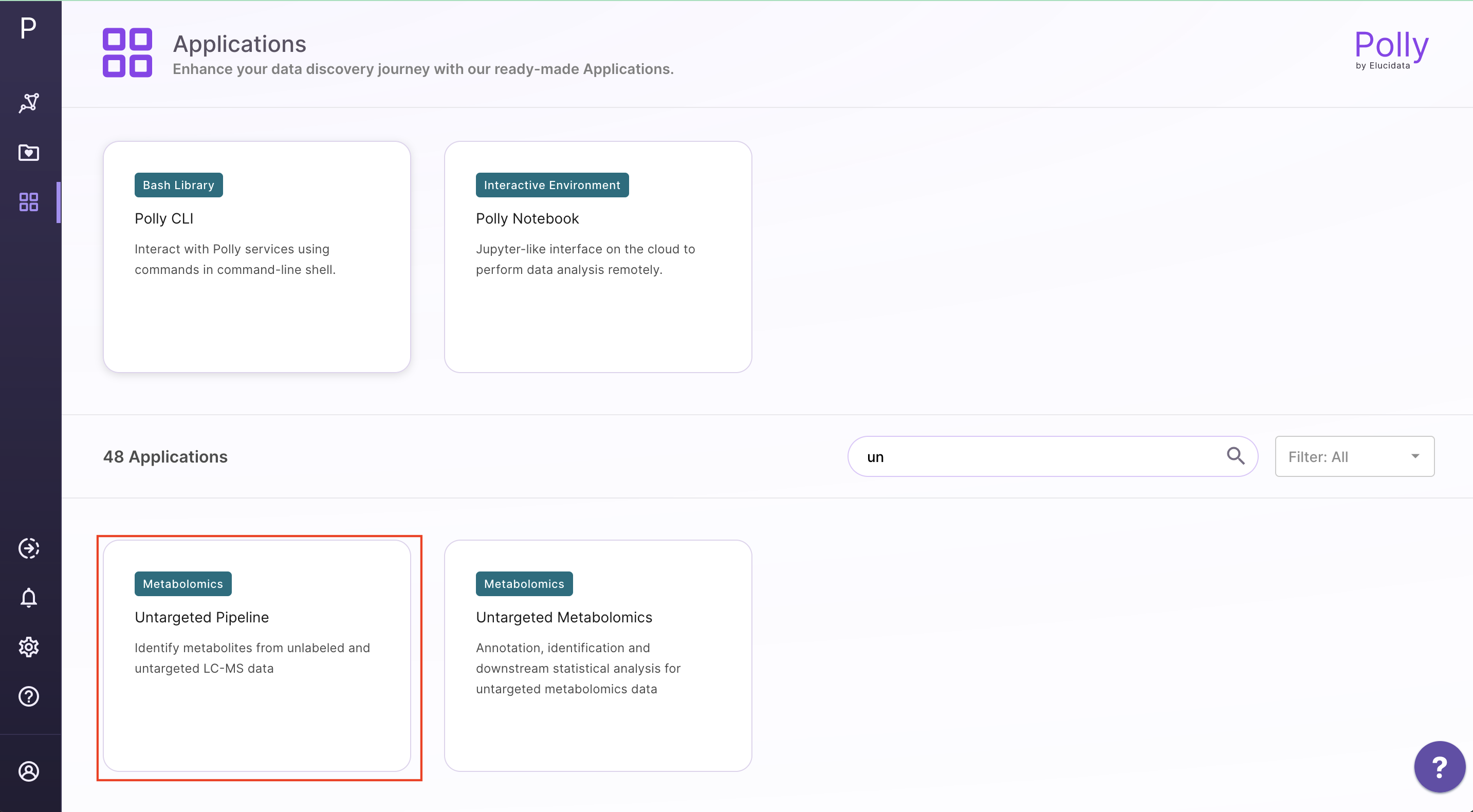Viewport: 1473px width, 812px height.
Task: Open the folder with heart sidebar icon
Action: (x=29, y=153)
